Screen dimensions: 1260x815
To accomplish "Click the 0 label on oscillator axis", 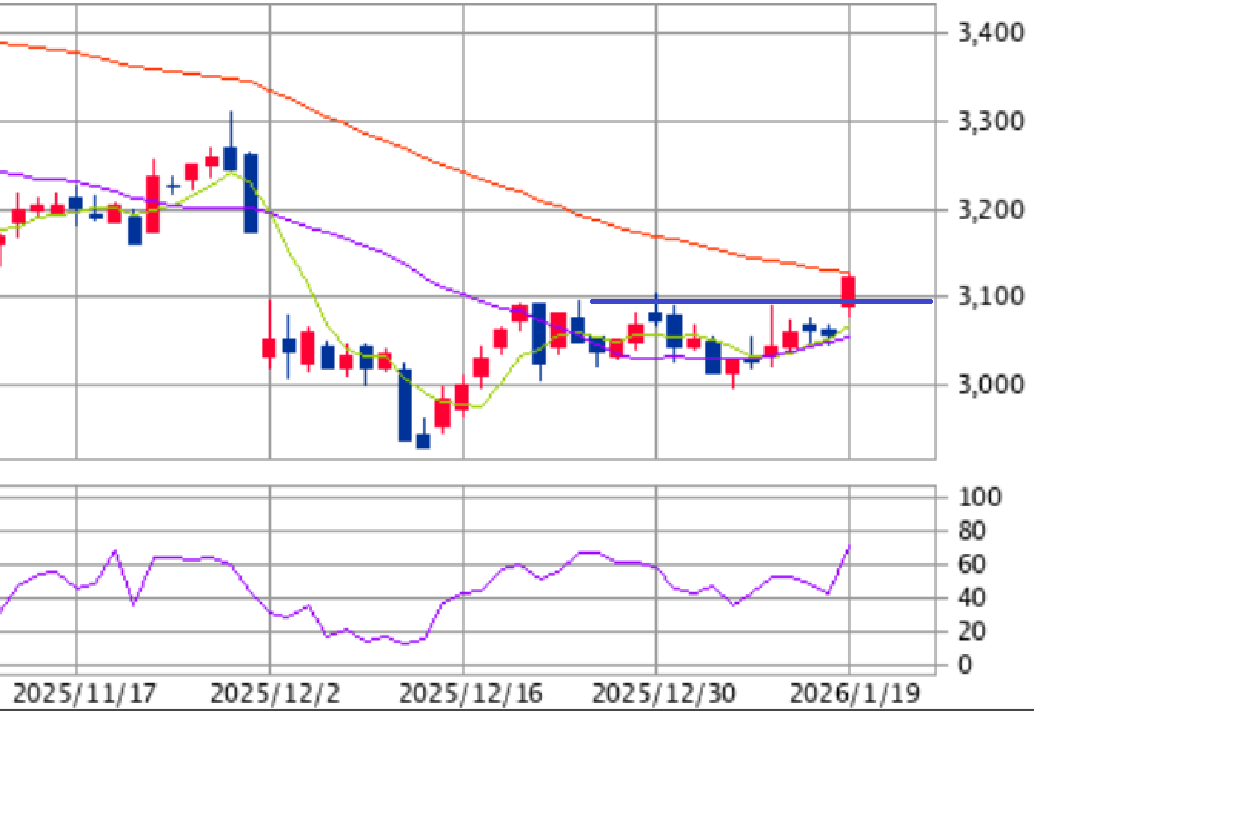I will 966,665.
